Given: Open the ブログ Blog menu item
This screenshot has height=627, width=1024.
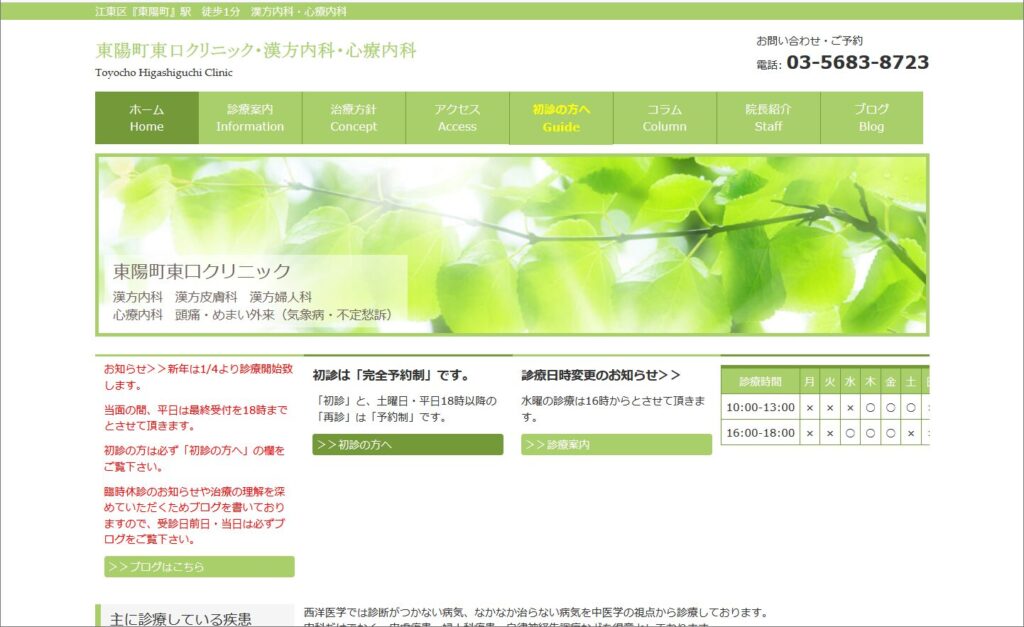Looking at the screenshot, I should point(871,118).
